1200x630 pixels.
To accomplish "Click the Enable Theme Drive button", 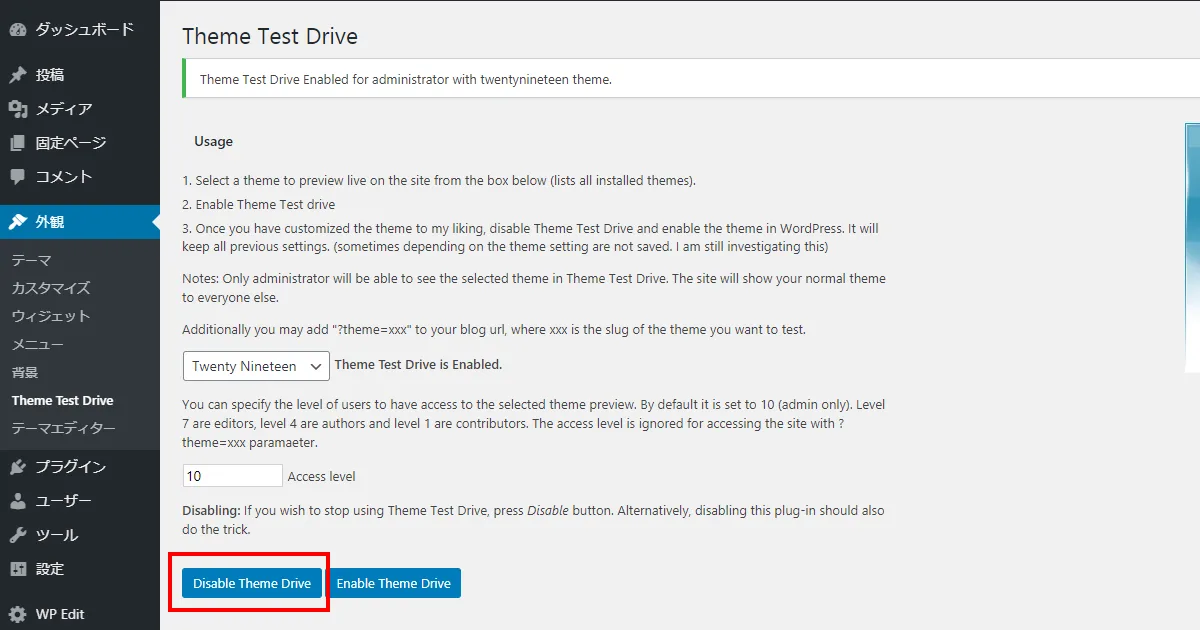I will coord(393,583).
